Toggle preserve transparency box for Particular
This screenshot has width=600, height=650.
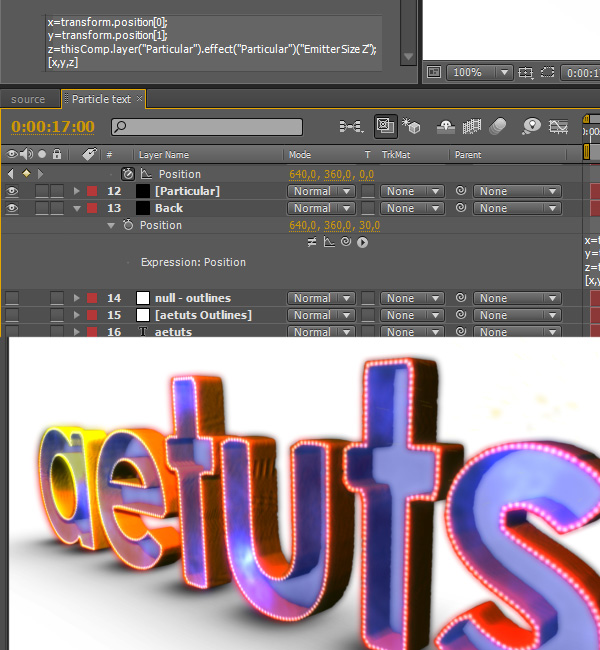point(368,191)
